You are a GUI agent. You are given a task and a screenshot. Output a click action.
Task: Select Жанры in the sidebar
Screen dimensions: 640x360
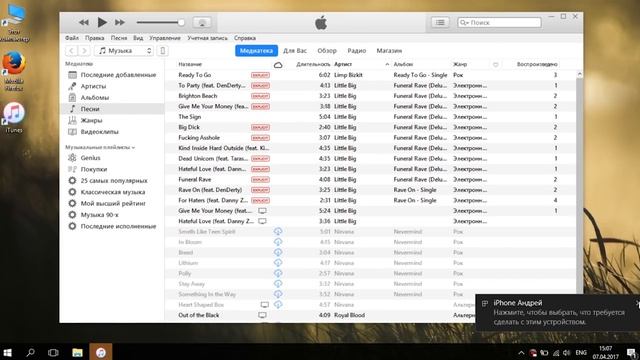point(112,120)
